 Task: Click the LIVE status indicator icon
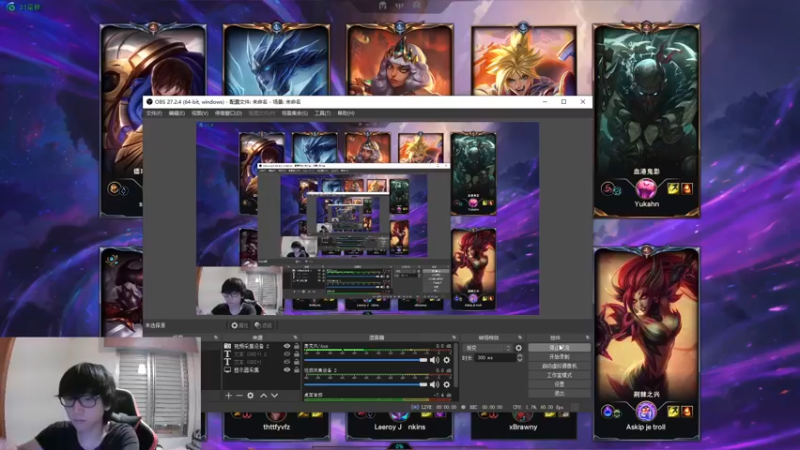click(415, 407)
